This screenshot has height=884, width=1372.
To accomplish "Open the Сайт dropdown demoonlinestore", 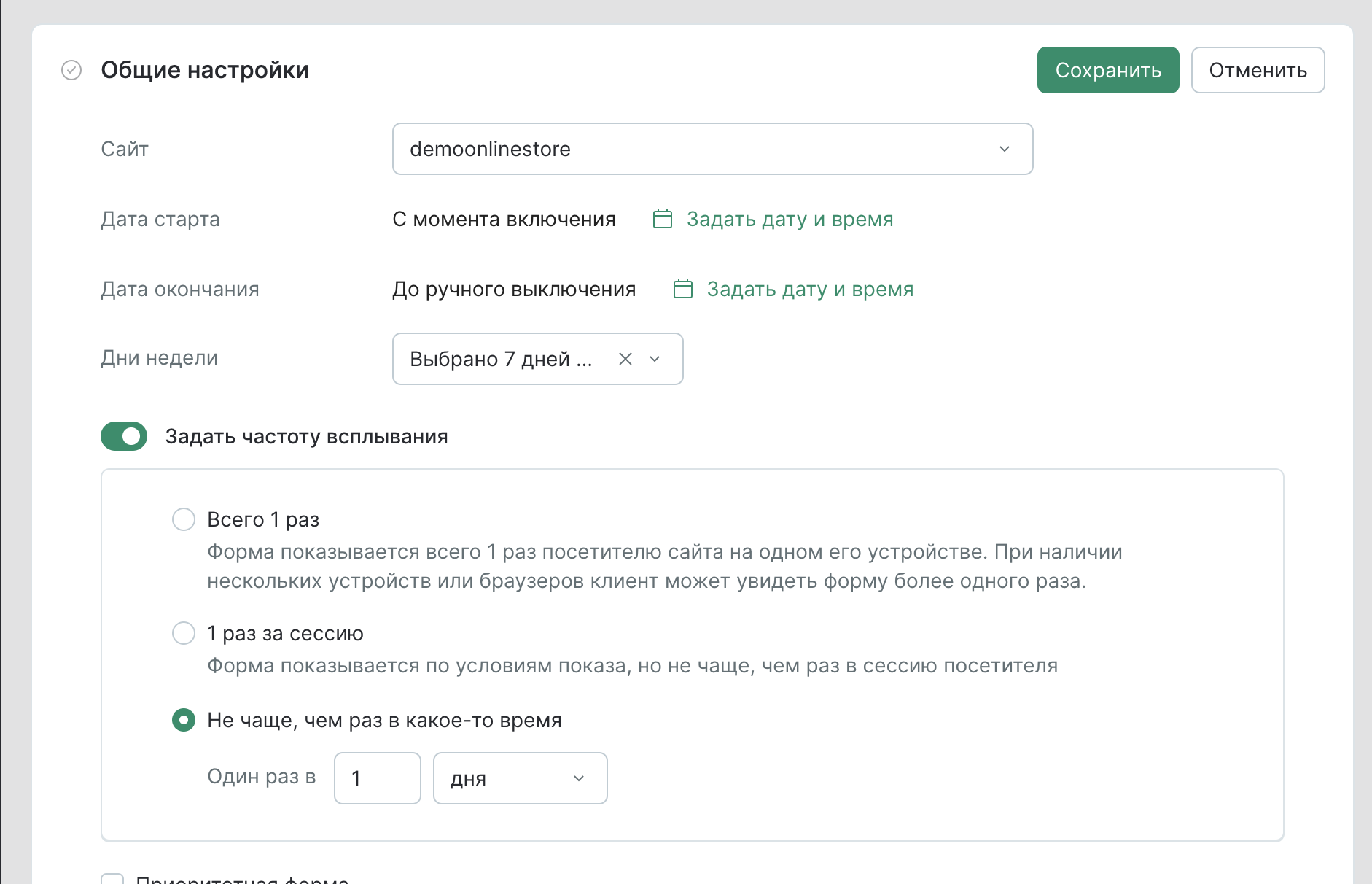I will click(712, 149).
